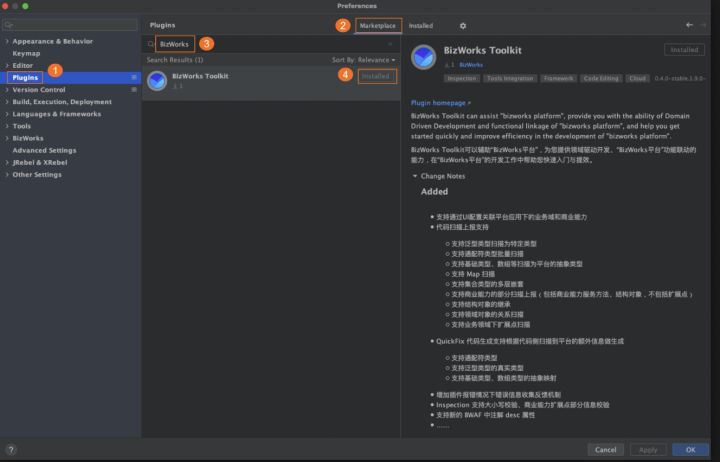
Task: Expand JRebel & XRebel node
Action: coord(7,163)
